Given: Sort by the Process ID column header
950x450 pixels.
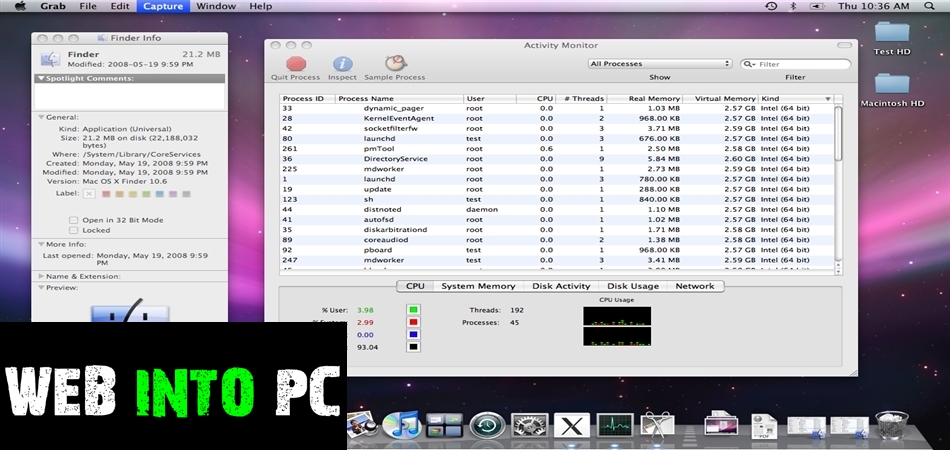Looking at the screenshot, I should (x=307, y=99).
